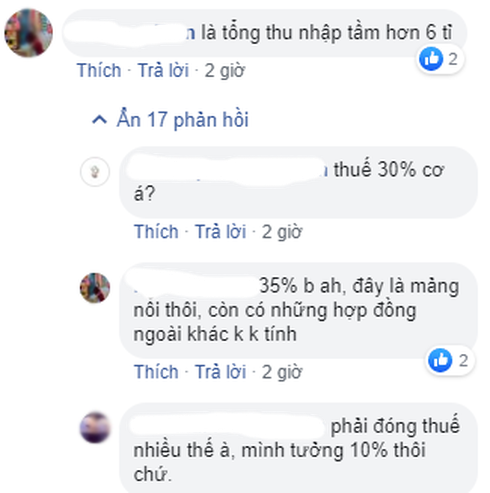Open reaction count '2' on top comment
This screenshot has width=490, height=493.
[453, 59]
